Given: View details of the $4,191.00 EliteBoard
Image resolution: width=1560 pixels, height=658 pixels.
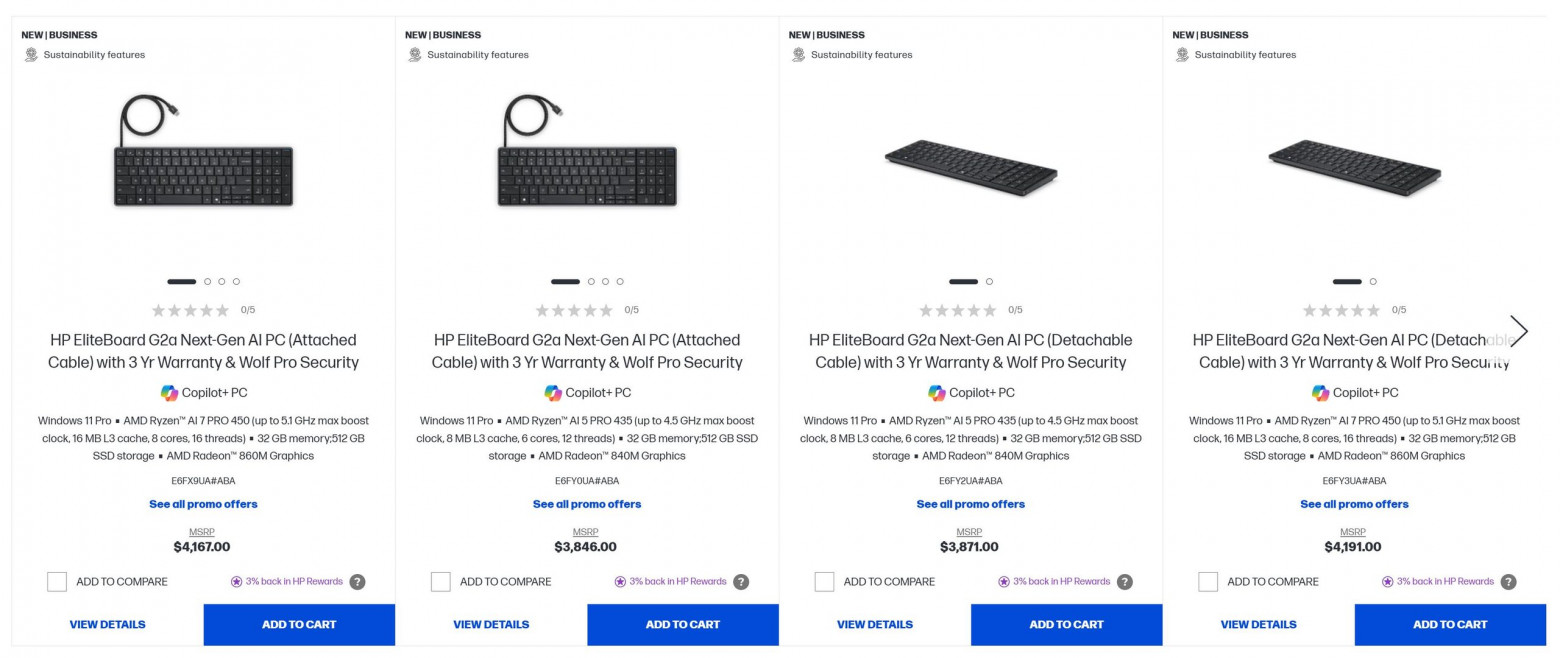Looking at the screenshot, I should 1258,625.
